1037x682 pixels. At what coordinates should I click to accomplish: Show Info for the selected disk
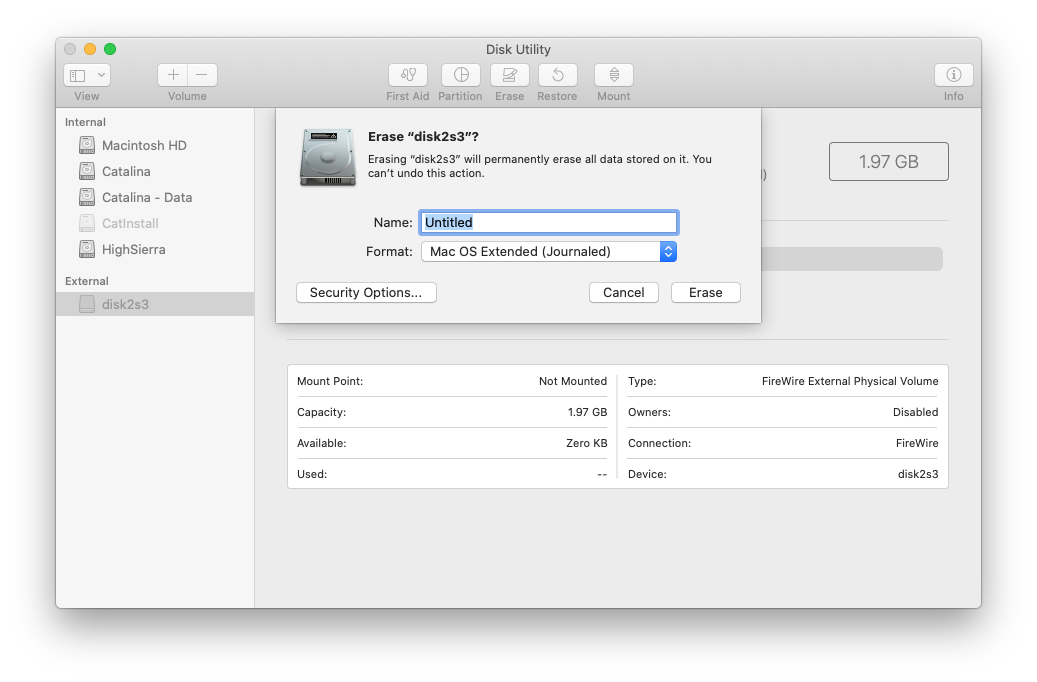[953, 75]
